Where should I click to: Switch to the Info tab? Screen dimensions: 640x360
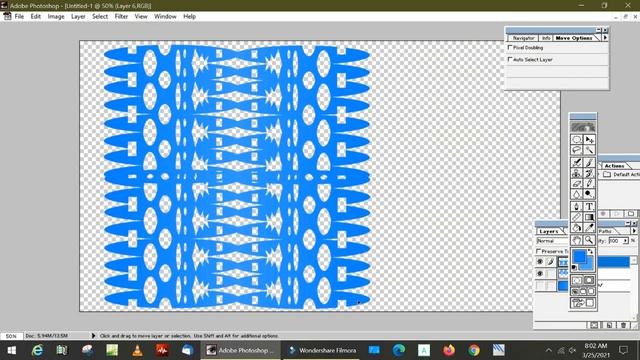tap(546, 38)
